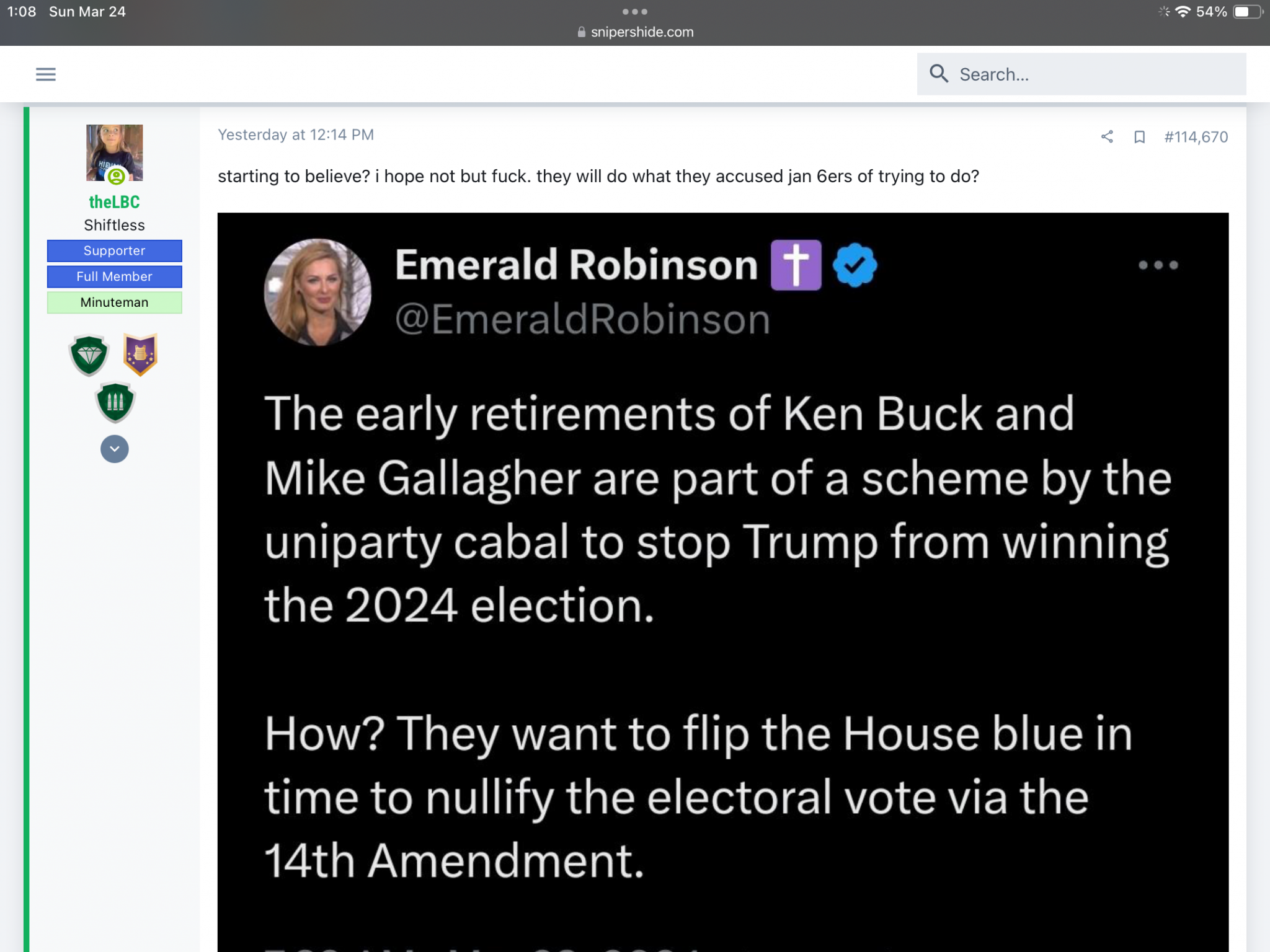Open the embedded Emerald Robinson tweet image
Screen dimensions: 1270x952
[723, 582]
